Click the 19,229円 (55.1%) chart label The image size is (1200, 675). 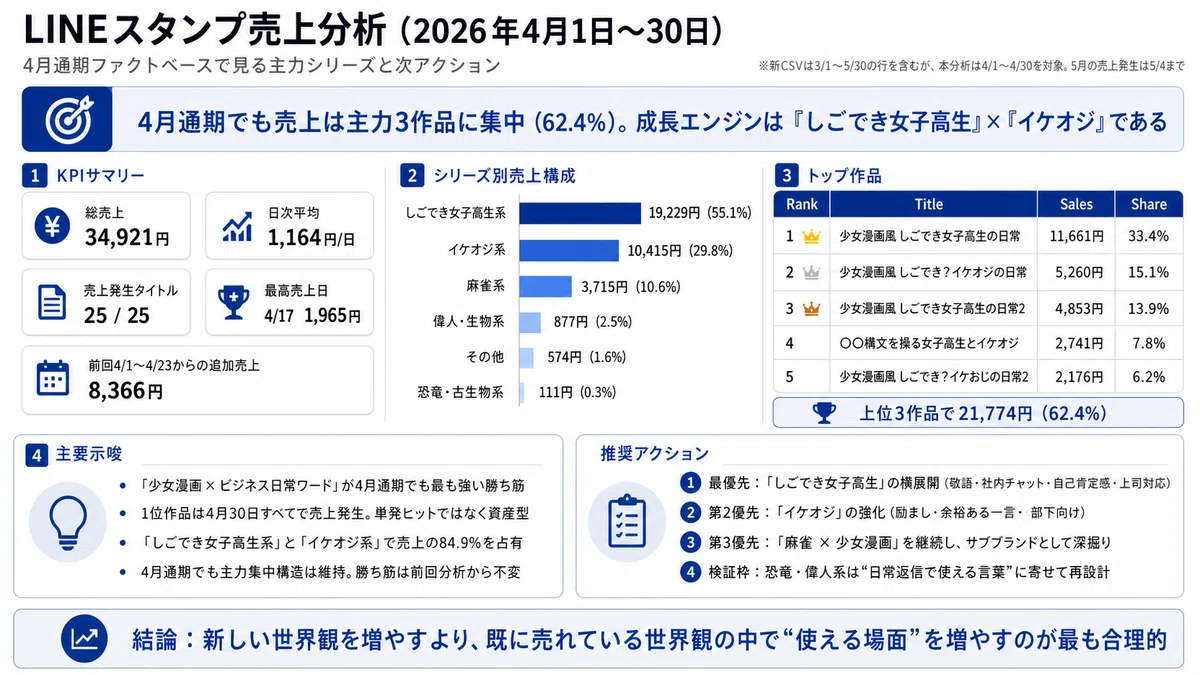coord(700,213)
